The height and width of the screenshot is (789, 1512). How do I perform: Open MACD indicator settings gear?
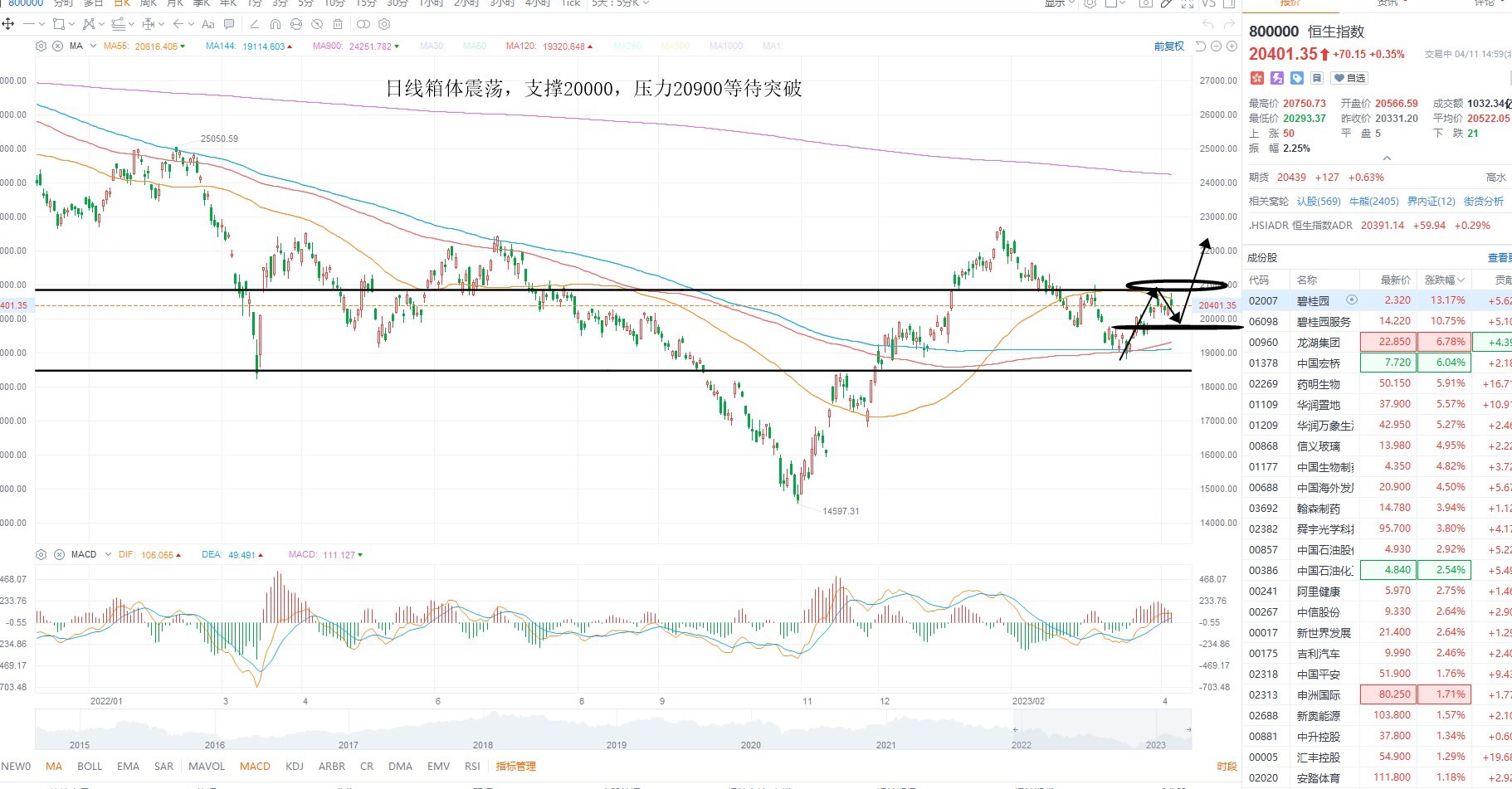click(x=41, y=554)
